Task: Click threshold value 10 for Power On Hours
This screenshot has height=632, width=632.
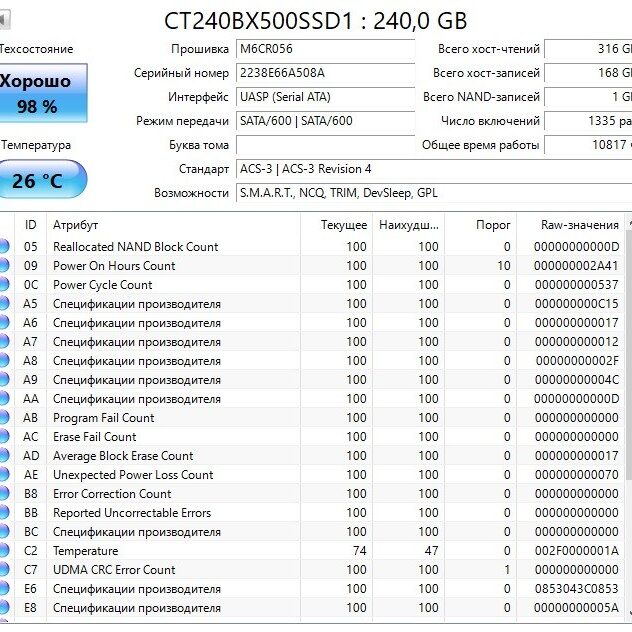Action: [x=504, y=266]
